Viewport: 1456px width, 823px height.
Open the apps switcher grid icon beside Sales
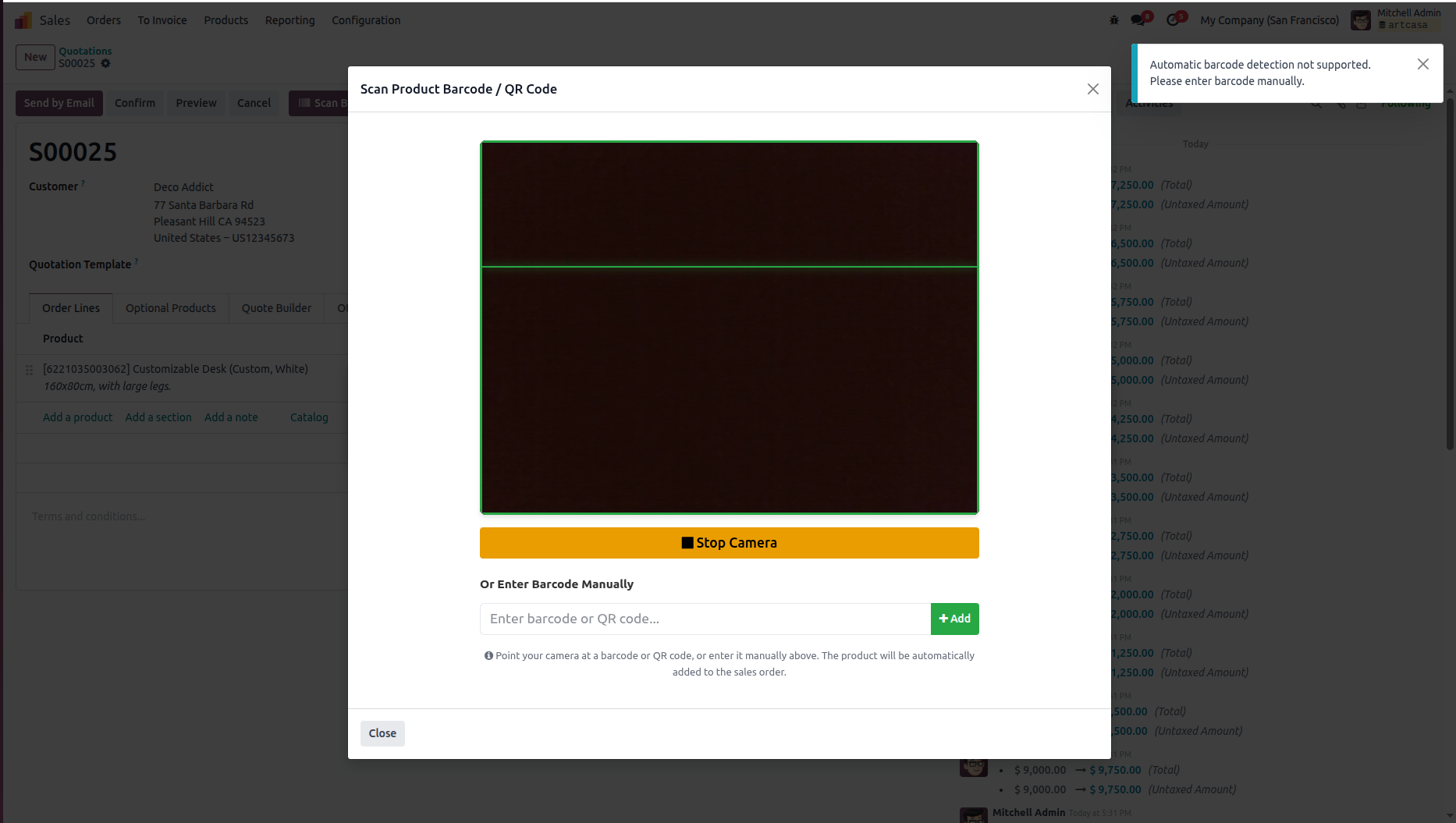(x=23, y=20)
